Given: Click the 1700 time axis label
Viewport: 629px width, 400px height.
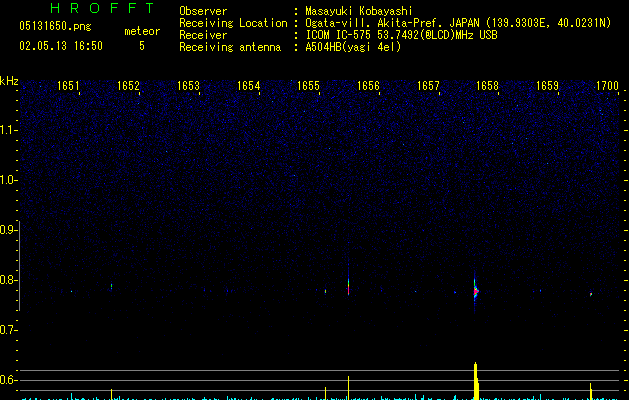Looking at the screenshot, I should 607,86.
